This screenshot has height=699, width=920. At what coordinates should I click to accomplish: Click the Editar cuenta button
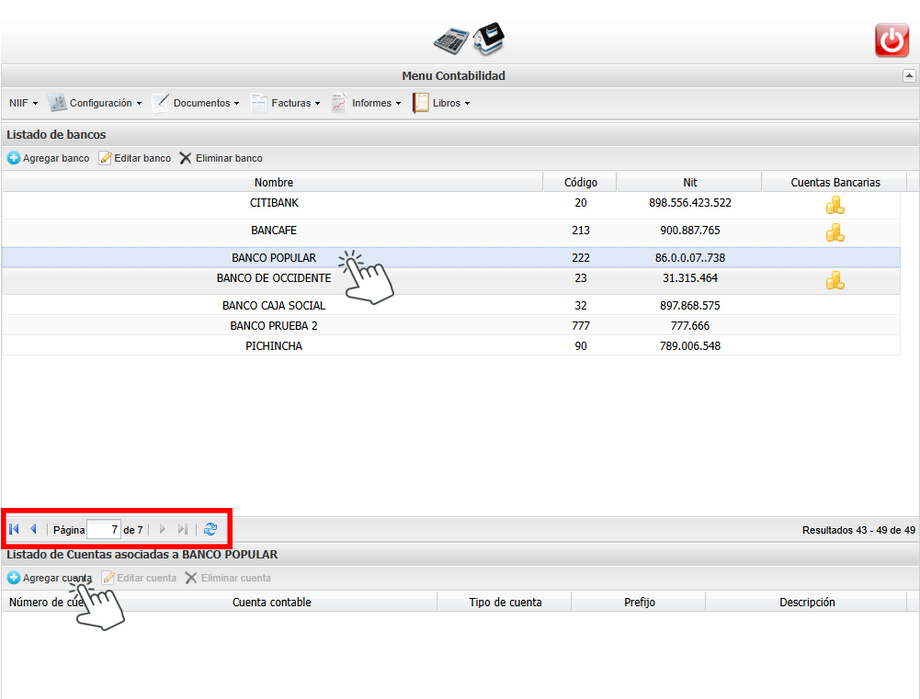click(x=139, y=578)
